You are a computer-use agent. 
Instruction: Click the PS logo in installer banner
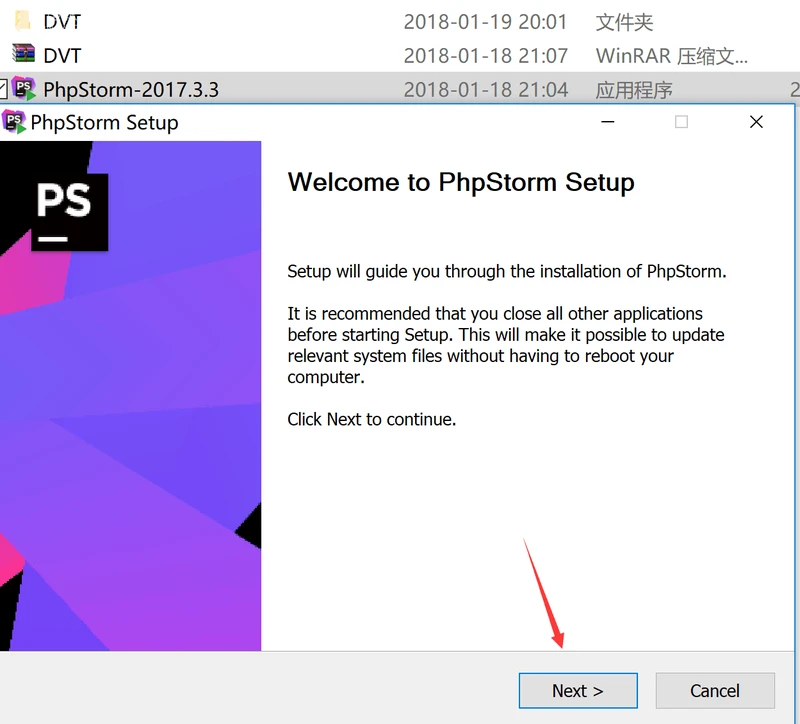point(70,212)
